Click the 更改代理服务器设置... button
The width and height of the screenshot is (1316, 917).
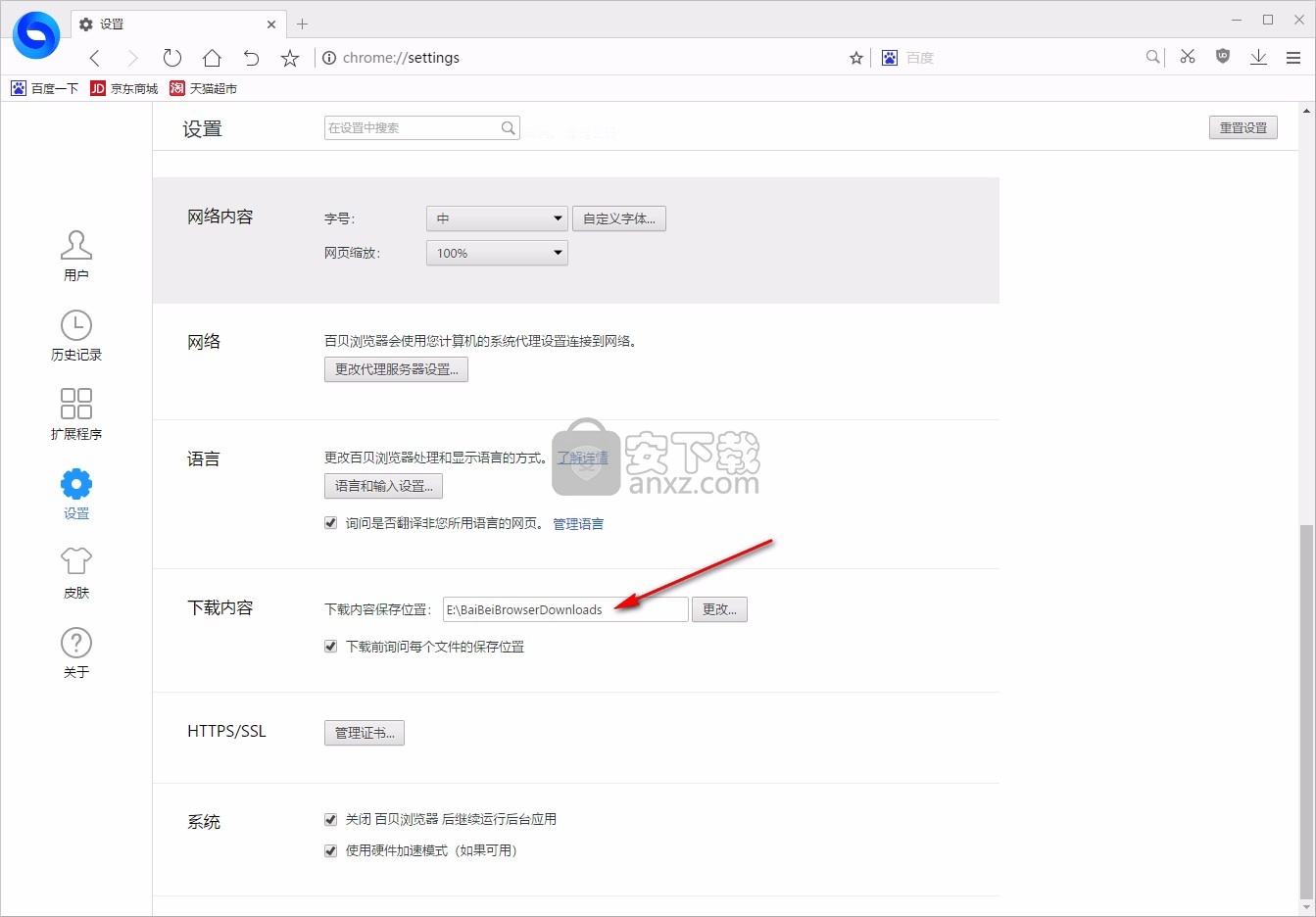tap(396, 369)
